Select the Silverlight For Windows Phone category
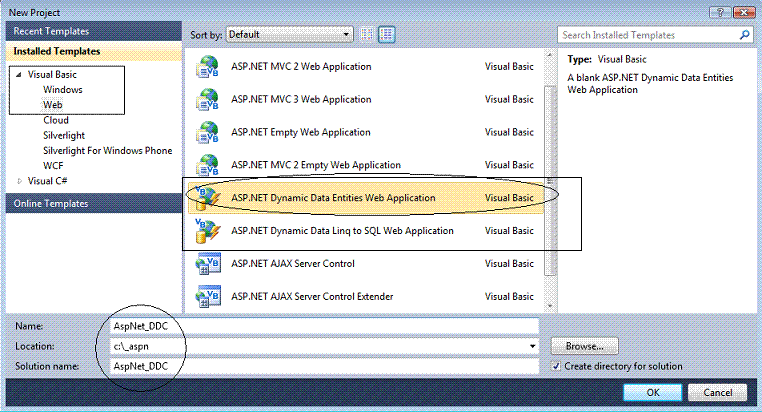 point(107,151)
